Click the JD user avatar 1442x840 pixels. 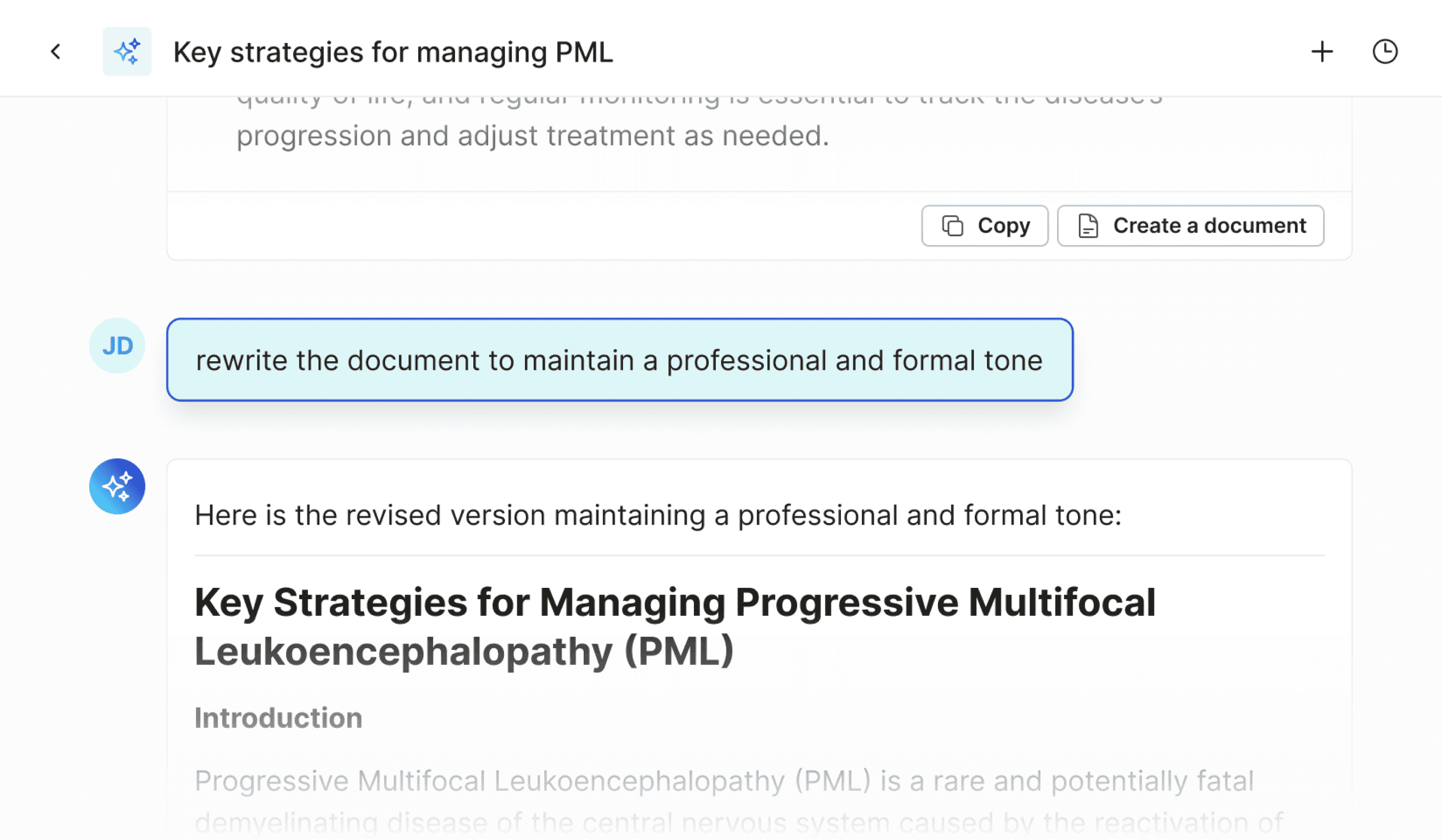click(117, 346)
